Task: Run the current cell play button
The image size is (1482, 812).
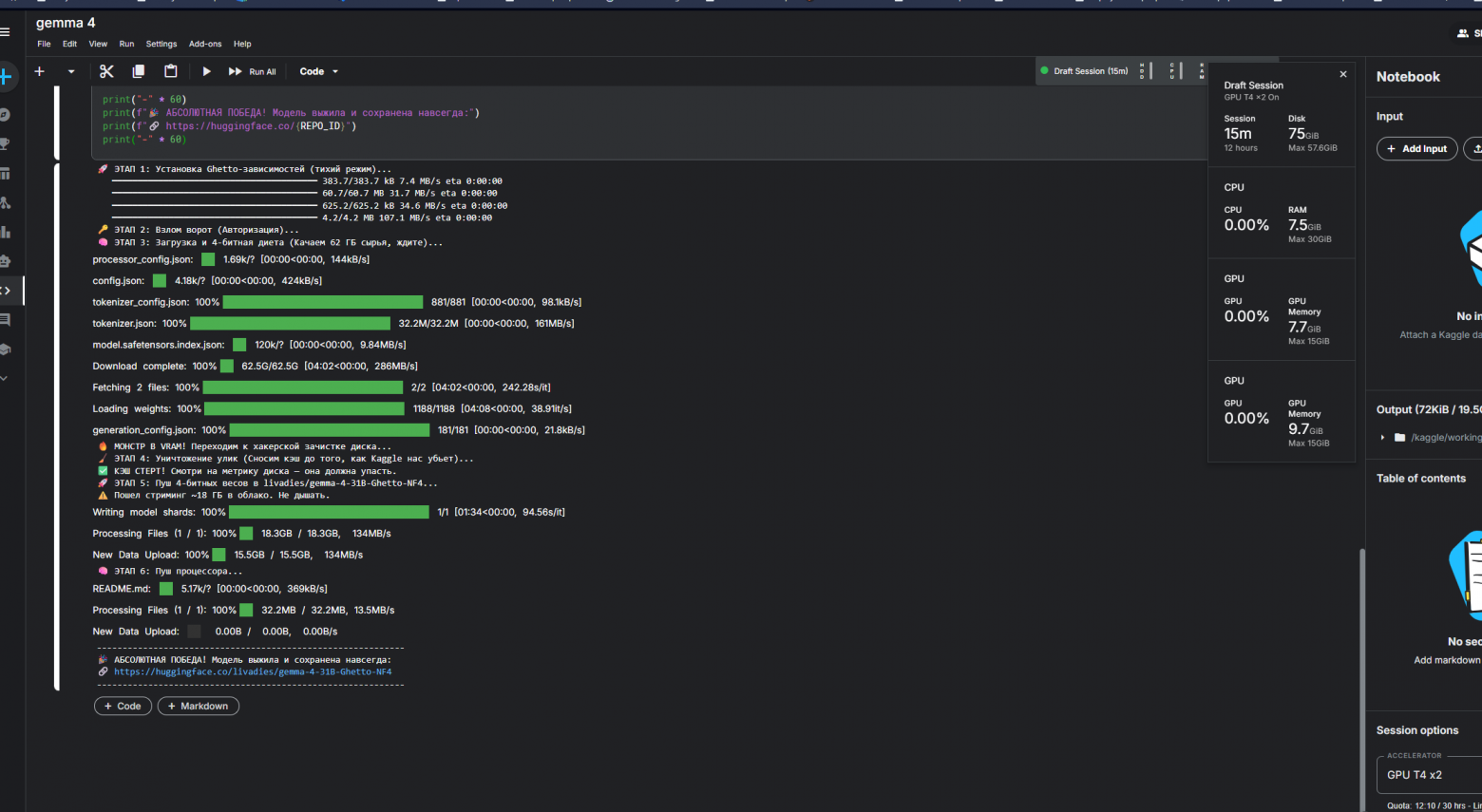Action: pos(206,71)
